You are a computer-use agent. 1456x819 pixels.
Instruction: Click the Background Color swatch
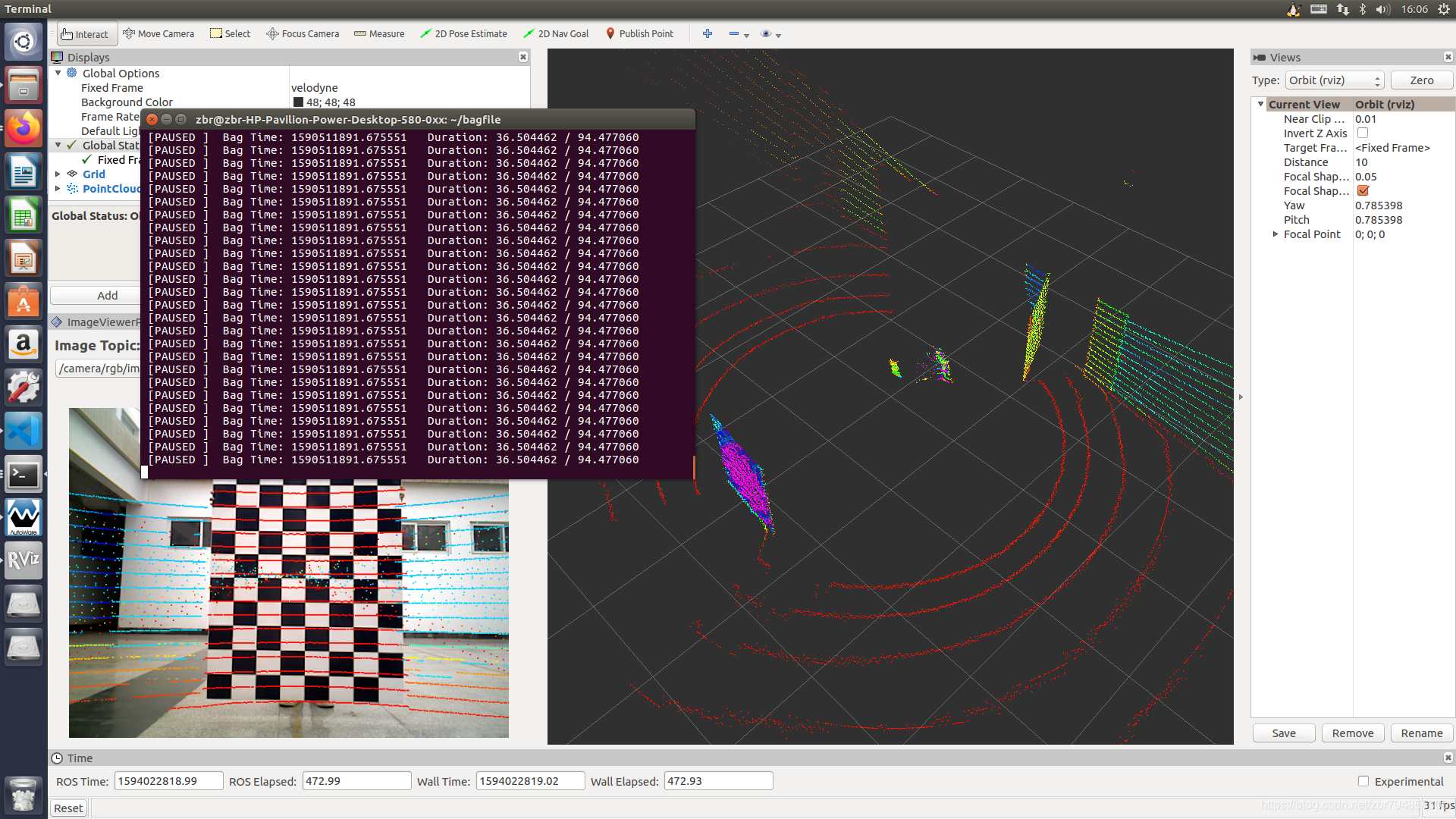(298, 102)
